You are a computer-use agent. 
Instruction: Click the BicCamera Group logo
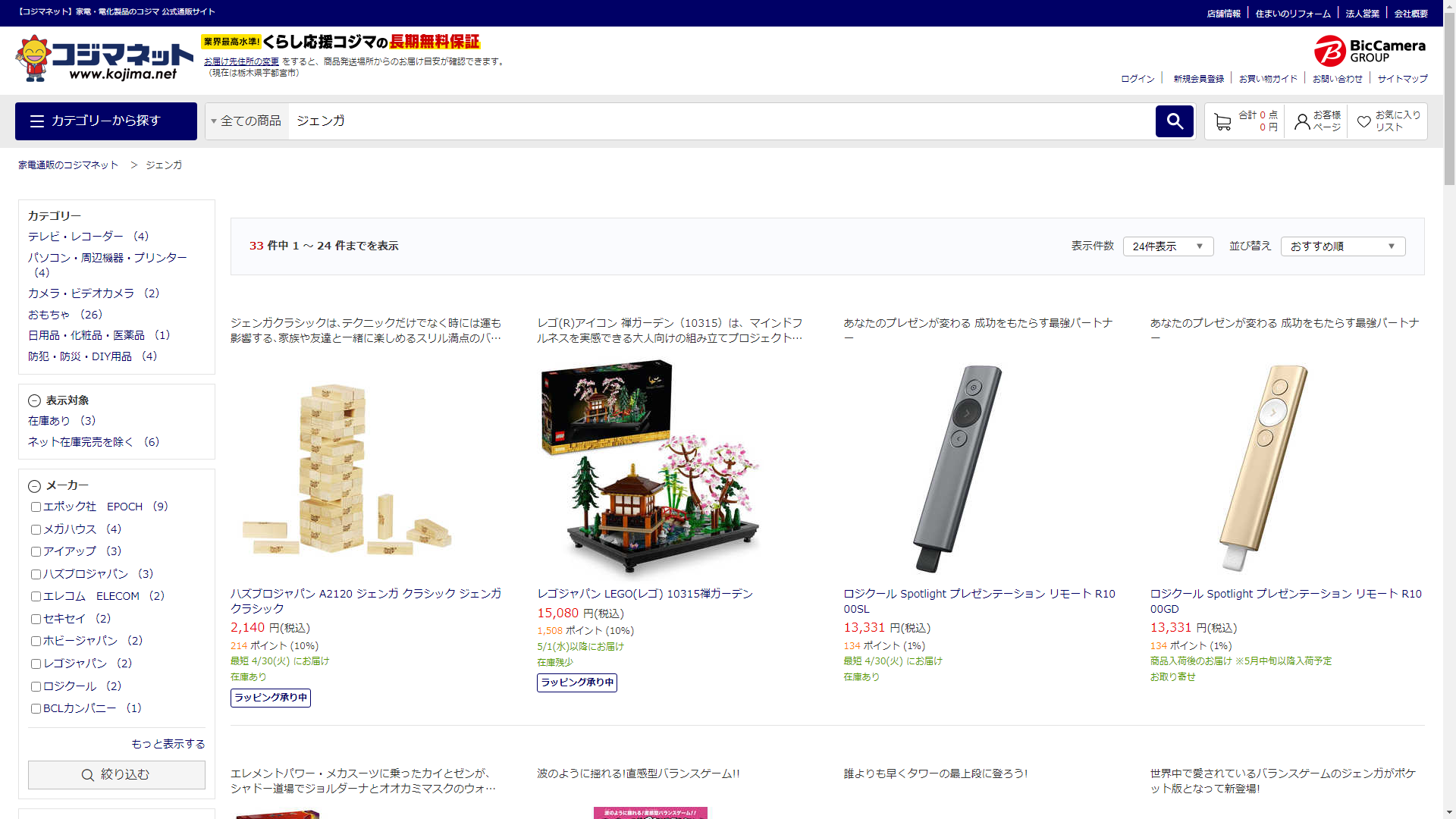1370,51
